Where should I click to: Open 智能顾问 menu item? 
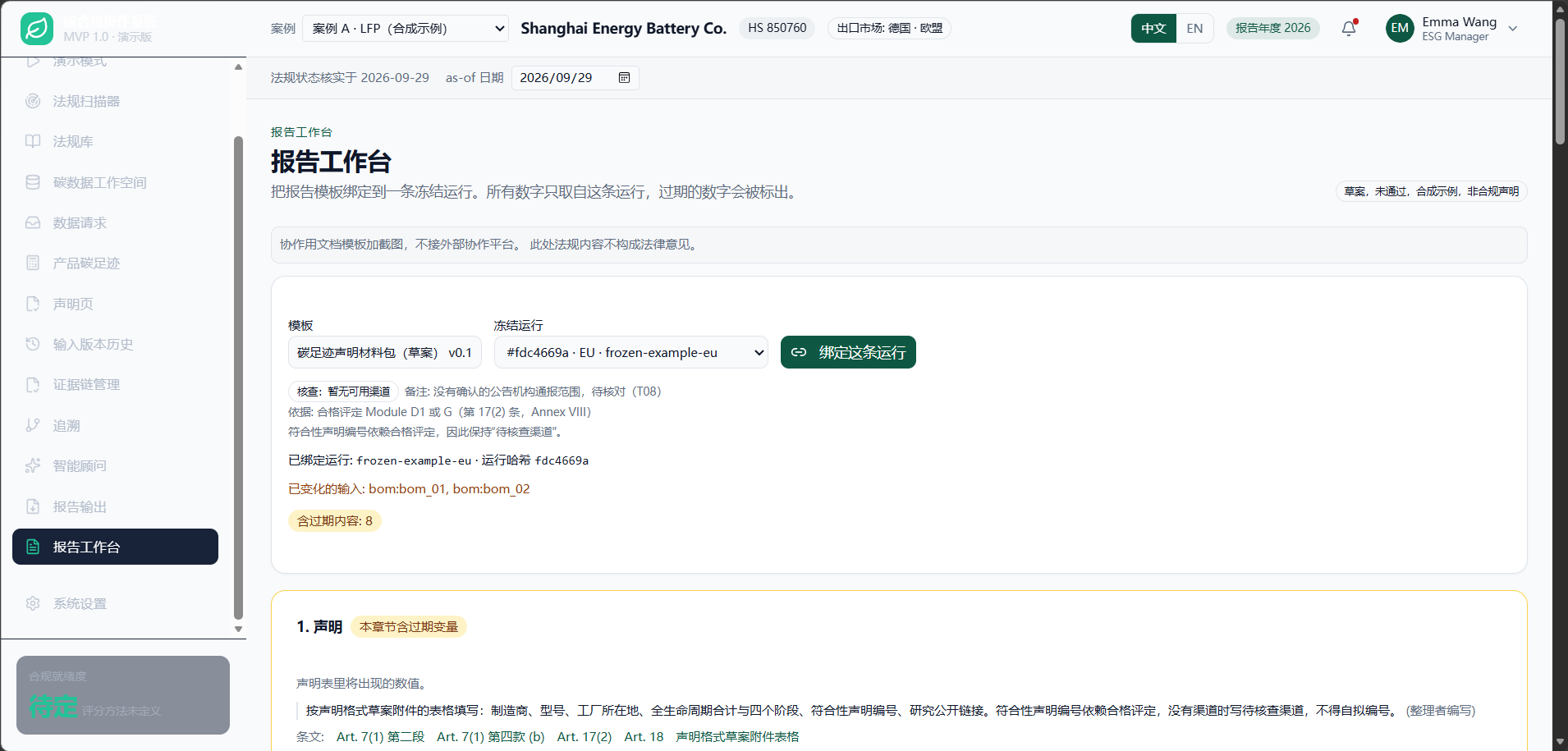(x=115, y=465)
